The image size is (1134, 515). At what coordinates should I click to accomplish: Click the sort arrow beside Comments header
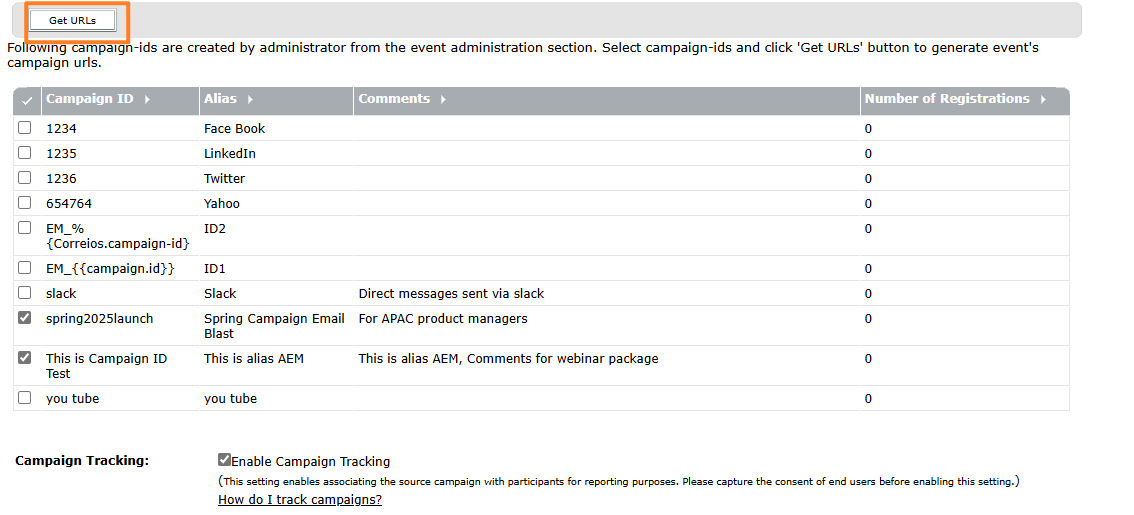(x=443, y=100)
